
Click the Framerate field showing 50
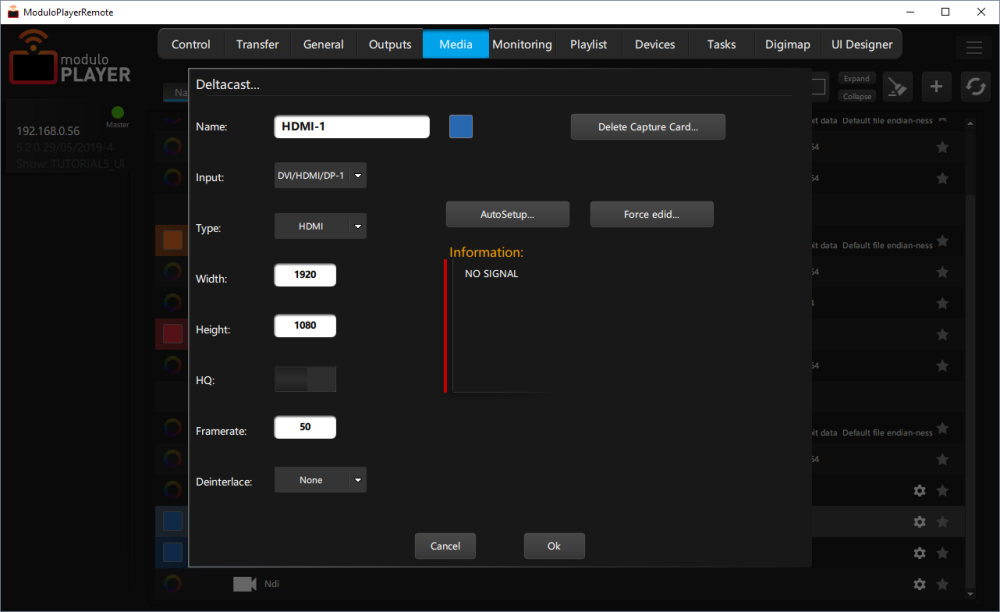(x=305, y=427)
